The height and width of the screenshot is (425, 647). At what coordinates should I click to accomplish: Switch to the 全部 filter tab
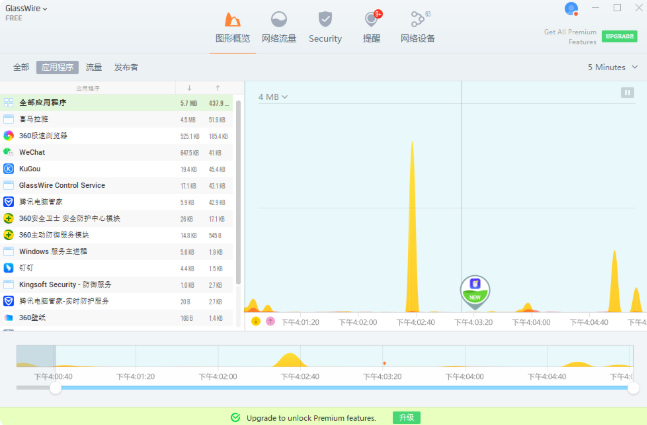pos(21,67)
